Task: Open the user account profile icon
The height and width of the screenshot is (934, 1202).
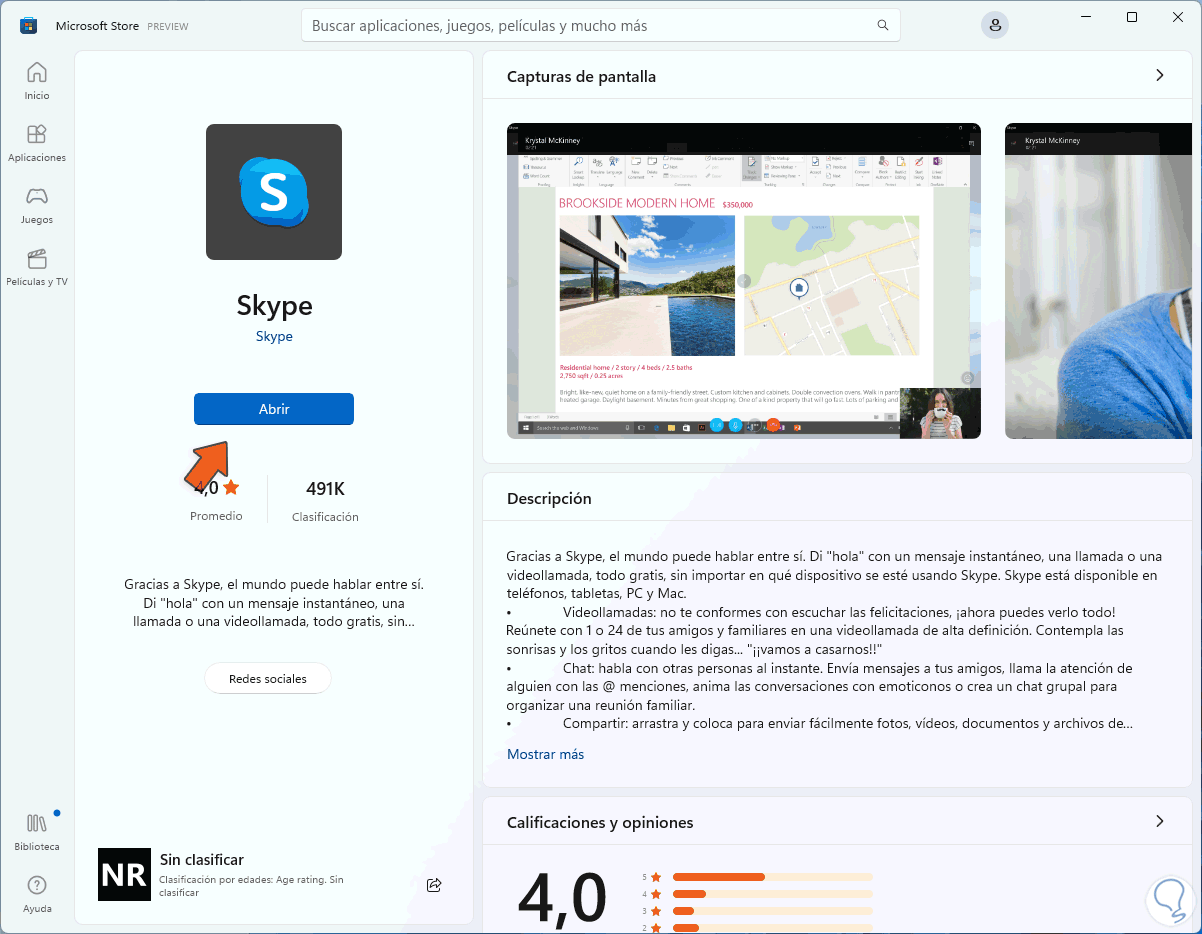Action: pyautogui.click(x=994, y=26)
